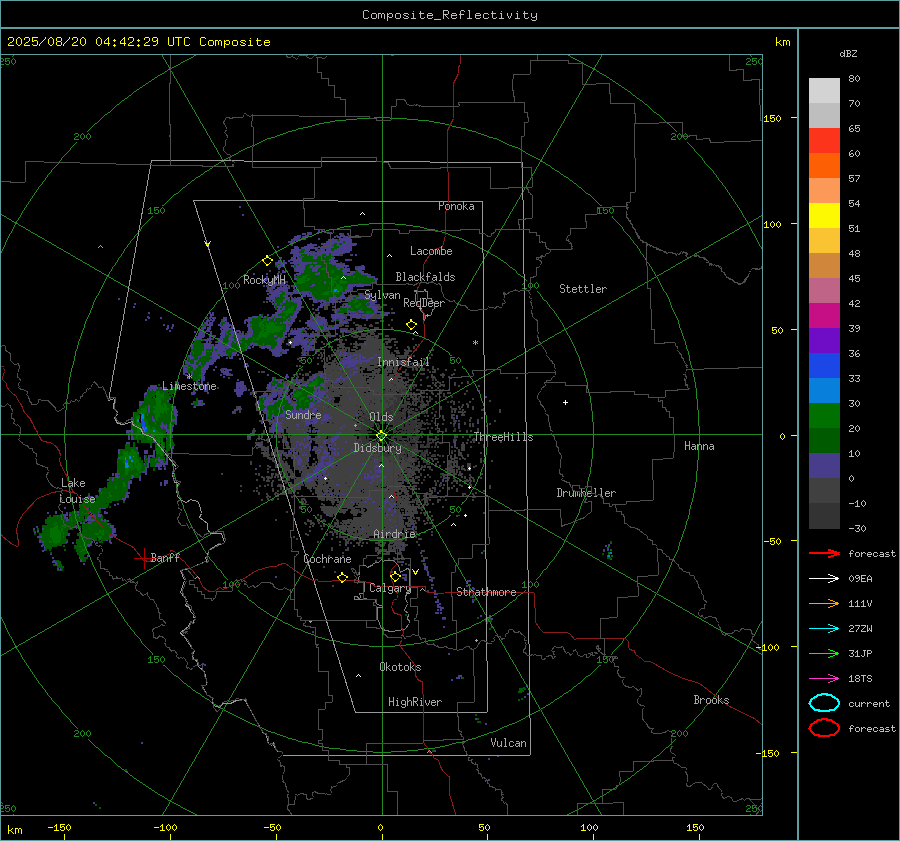Click the Composite_Reflectivity title text
The height and width of the screenshot is (841, 900).
(450, 15)
